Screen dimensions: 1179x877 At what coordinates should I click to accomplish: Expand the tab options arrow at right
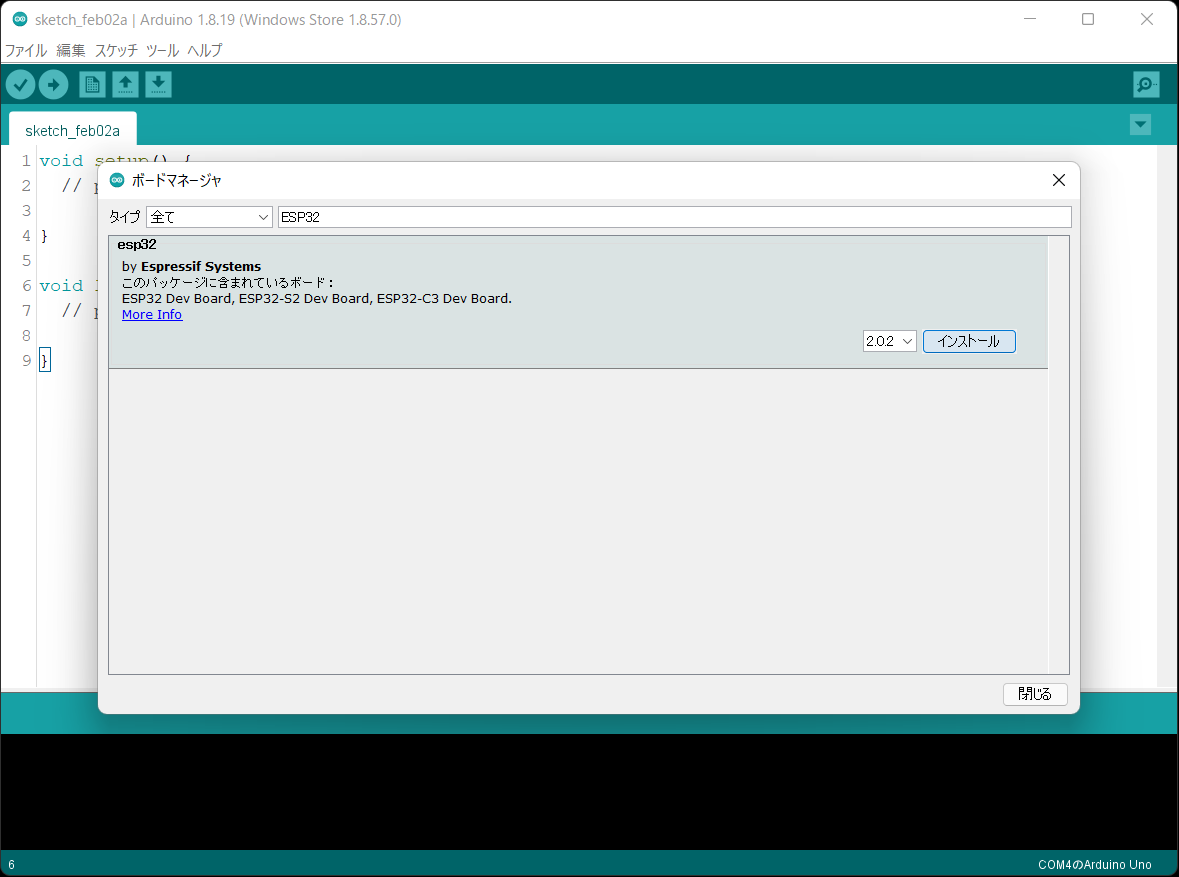pos(1139,125)
